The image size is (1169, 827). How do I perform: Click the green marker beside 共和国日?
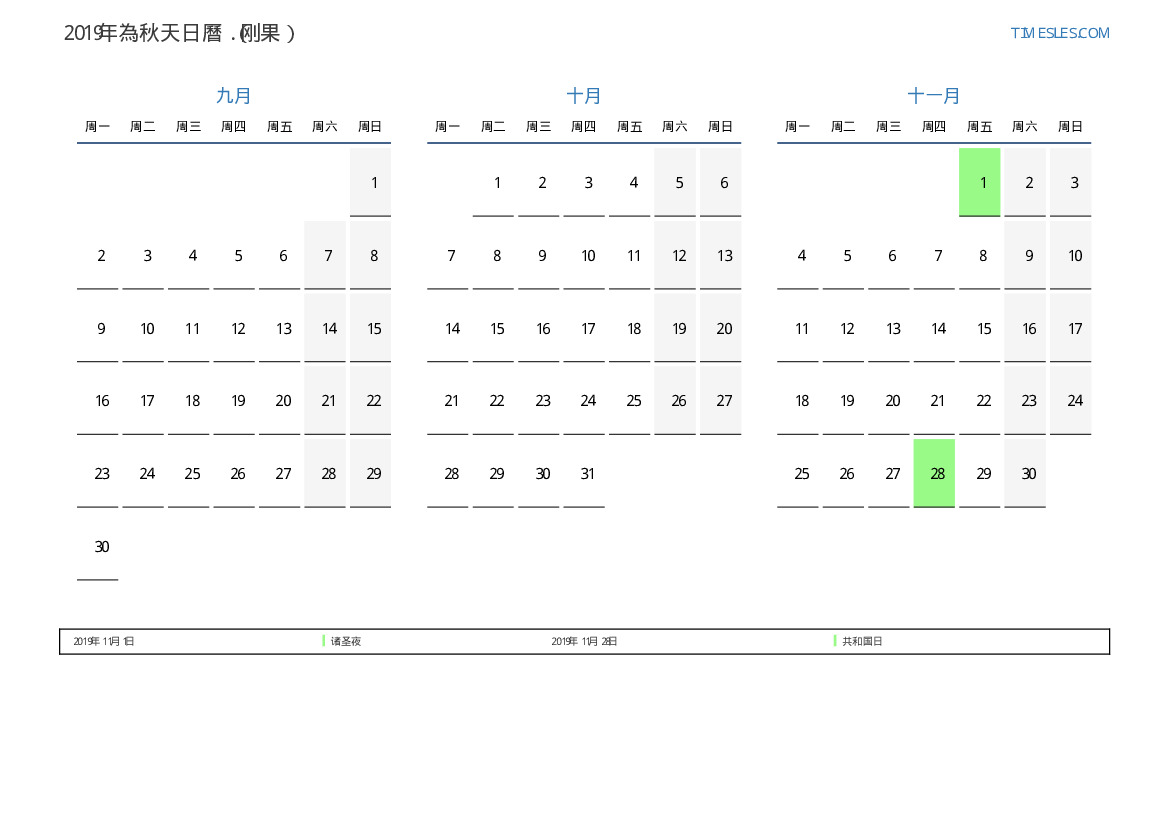[835, 641]
